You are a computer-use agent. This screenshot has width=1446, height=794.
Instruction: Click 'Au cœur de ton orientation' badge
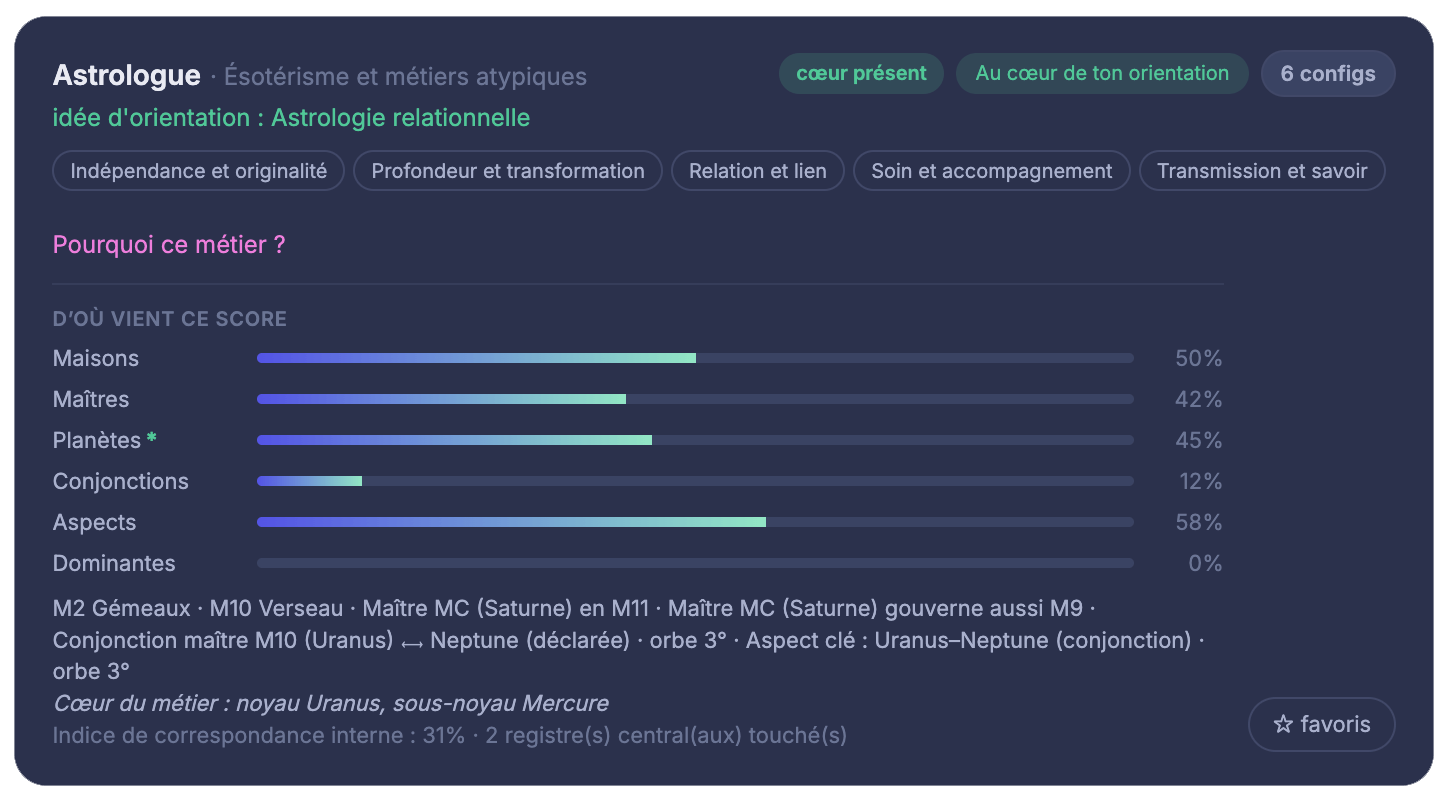1102,73
